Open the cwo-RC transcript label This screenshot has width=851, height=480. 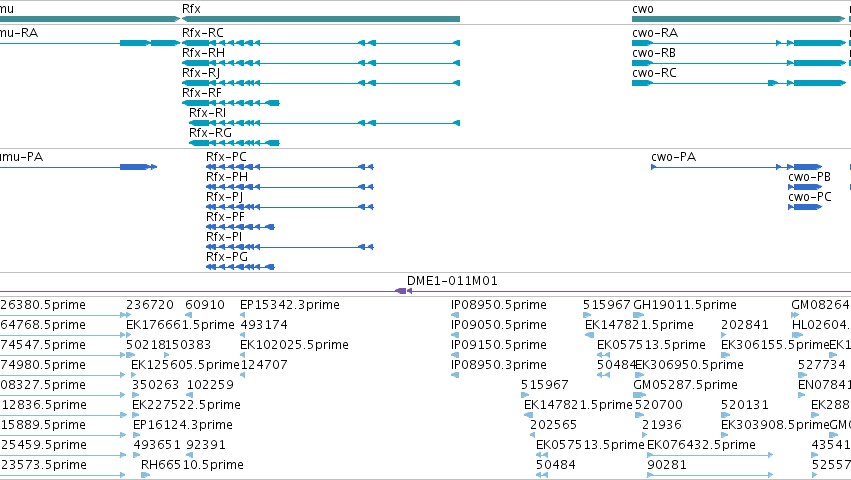tap(654, 73)
